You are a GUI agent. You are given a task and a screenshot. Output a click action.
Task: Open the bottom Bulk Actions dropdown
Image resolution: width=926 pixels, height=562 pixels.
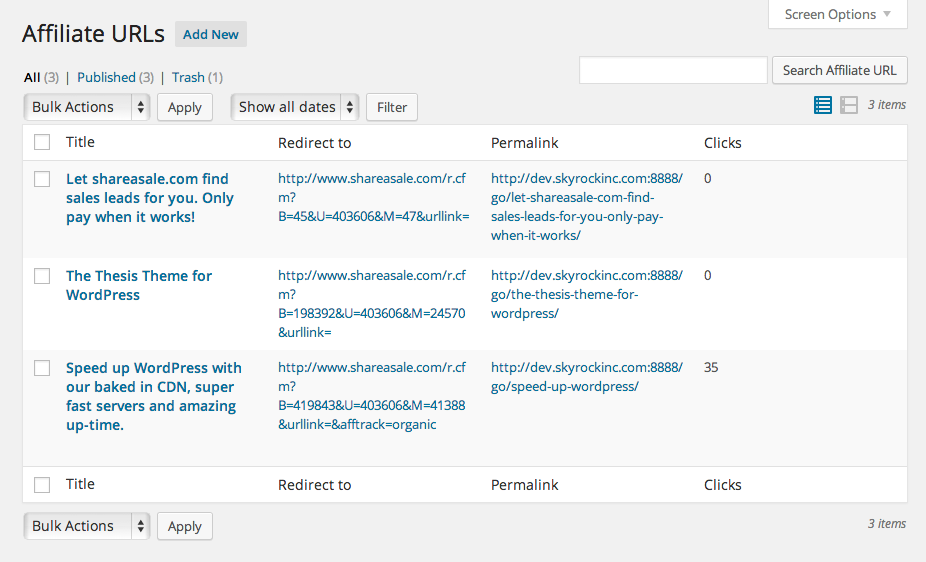pos(87,526)
